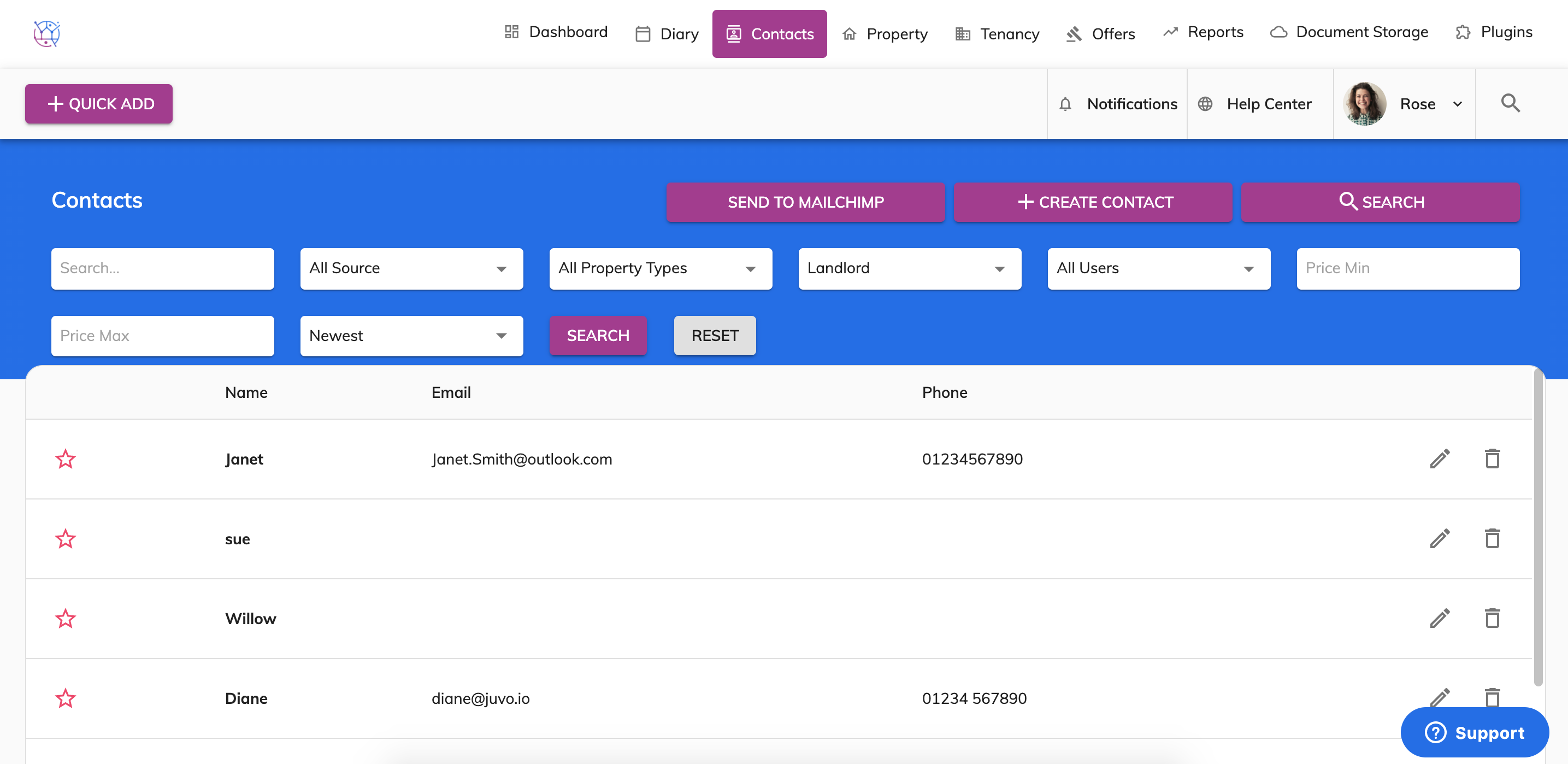Open the All Source dropdown
The width and height of the screenshot is (1568, 764).
(x=411, y=268)
